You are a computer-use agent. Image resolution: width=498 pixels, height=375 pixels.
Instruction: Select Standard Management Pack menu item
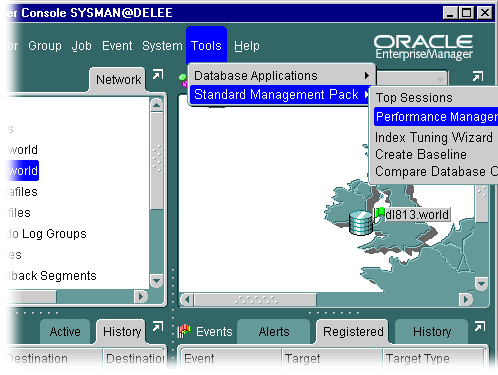[x=280, y=95]
